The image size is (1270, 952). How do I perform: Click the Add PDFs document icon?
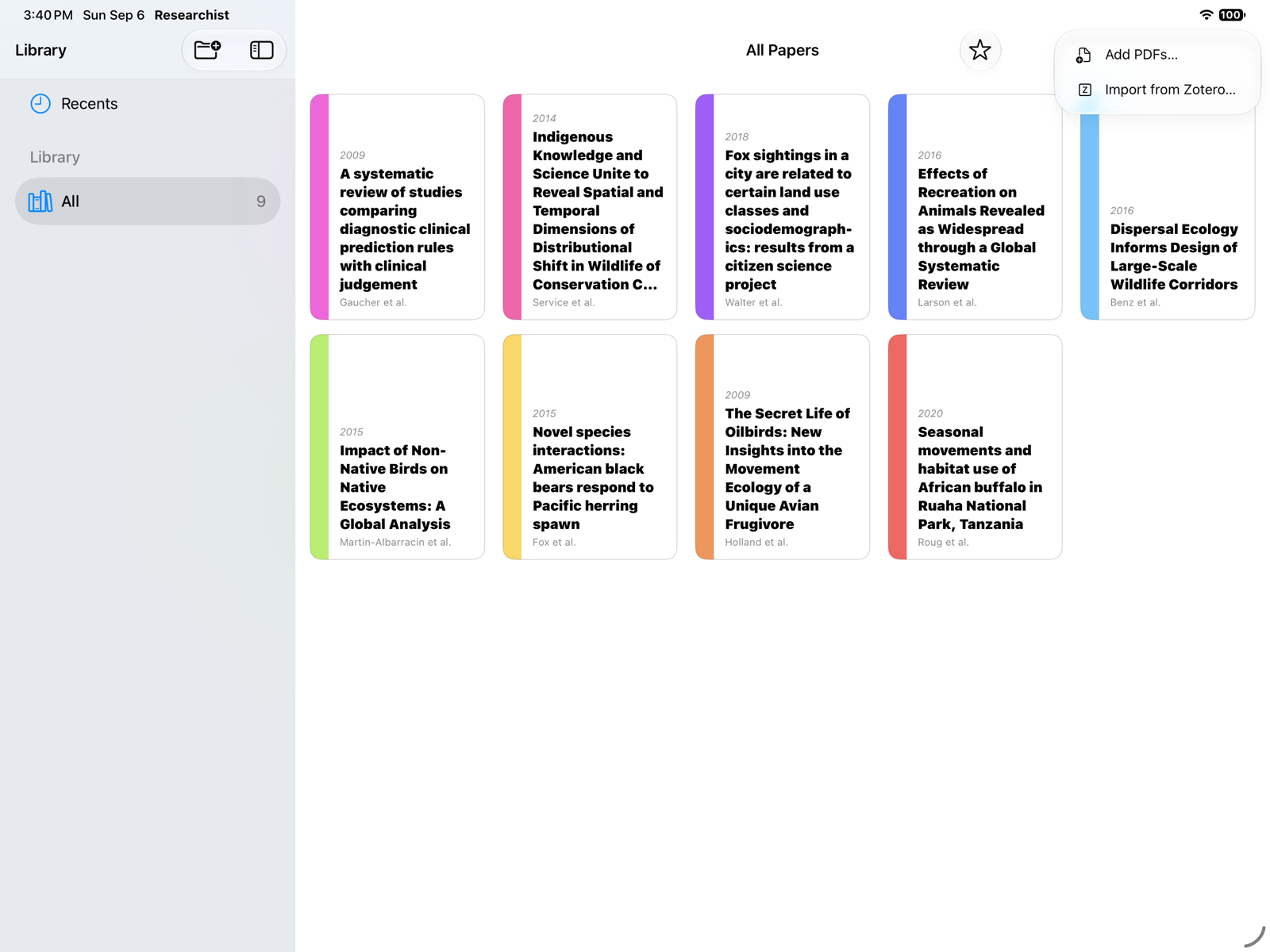click(1083, 55)
